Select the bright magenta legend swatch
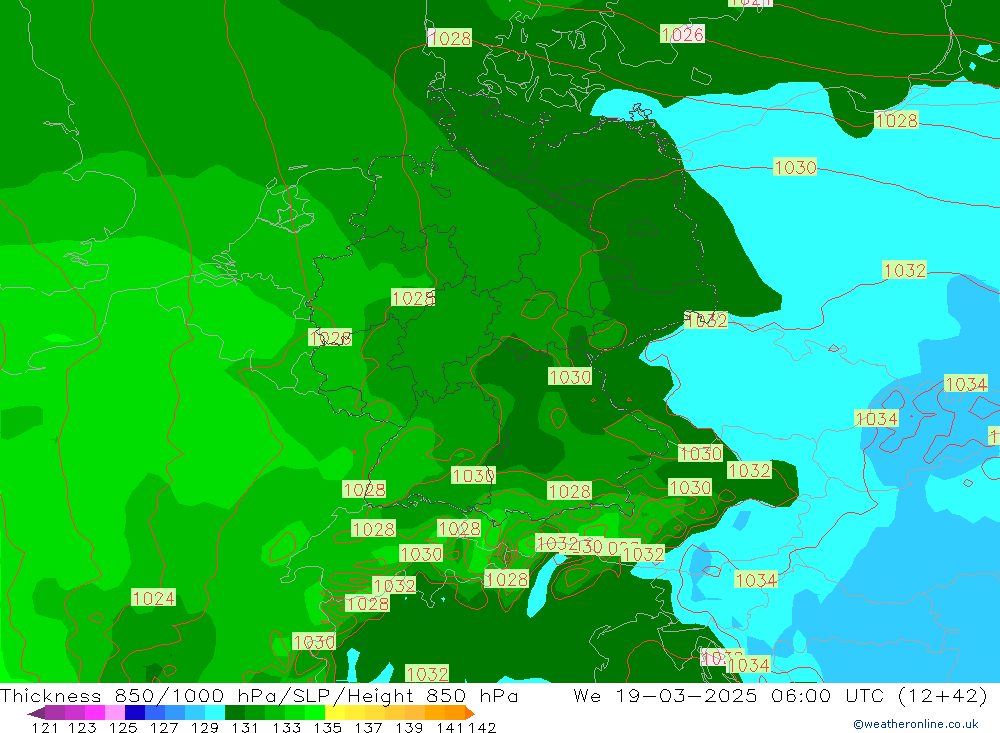This screenshot has width=1000, height=733. click(94, 712)
